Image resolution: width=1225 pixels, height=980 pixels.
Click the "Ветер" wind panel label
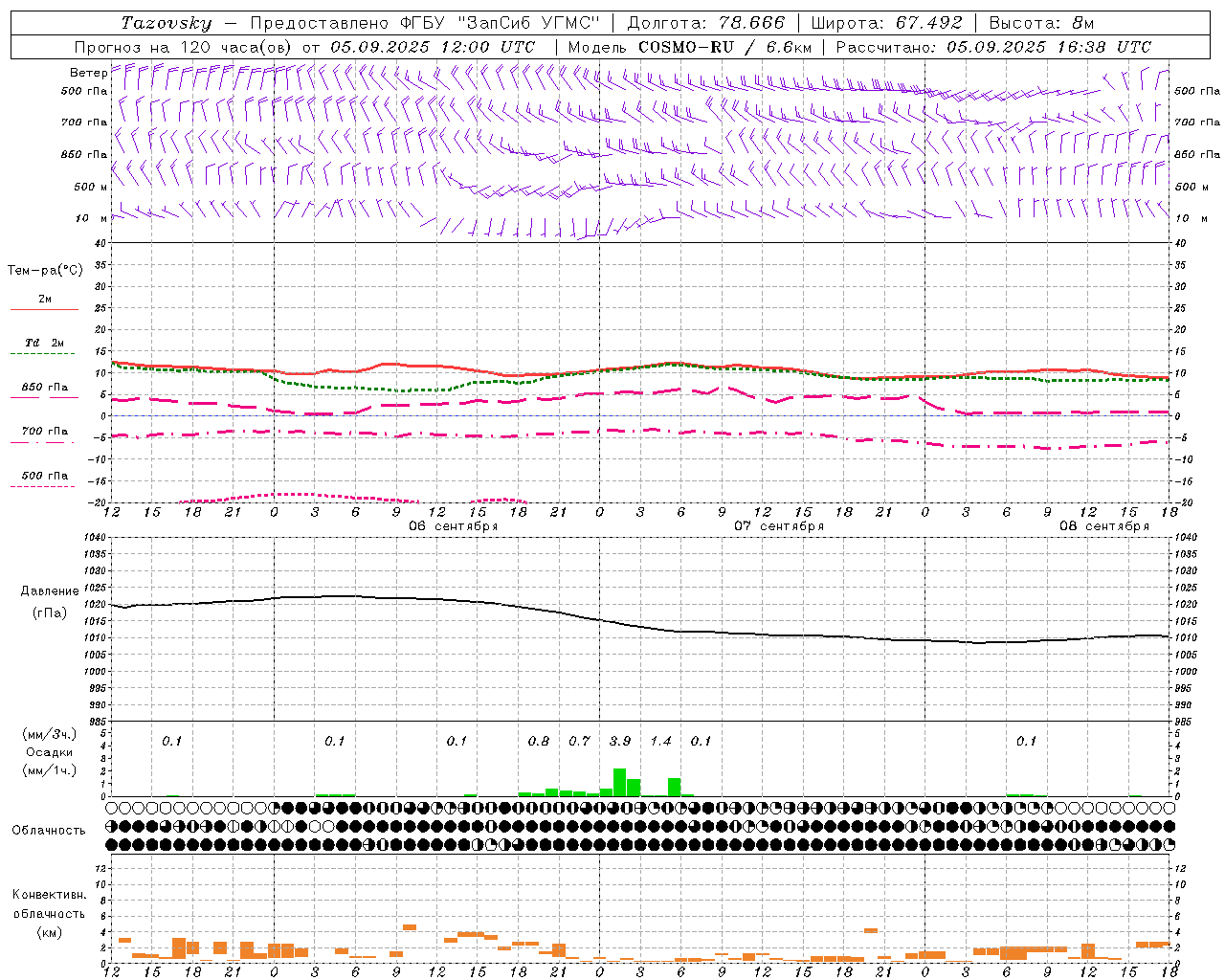pos(89,73)
